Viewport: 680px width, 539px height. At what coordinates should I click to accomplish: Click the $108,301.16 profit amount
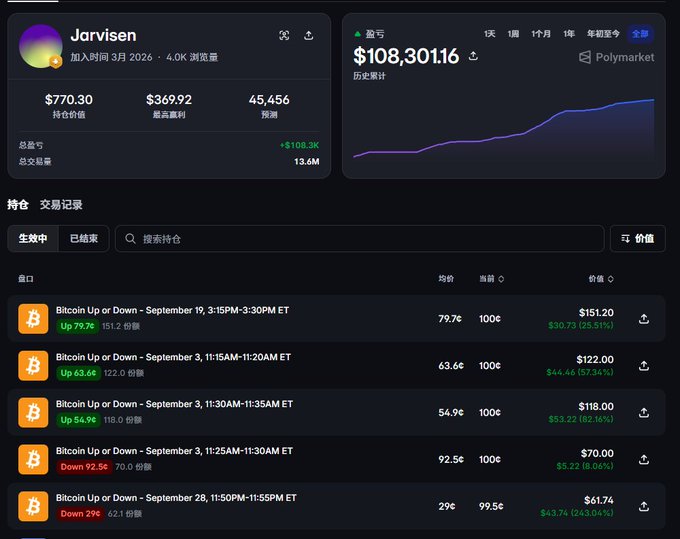(406, 56)
